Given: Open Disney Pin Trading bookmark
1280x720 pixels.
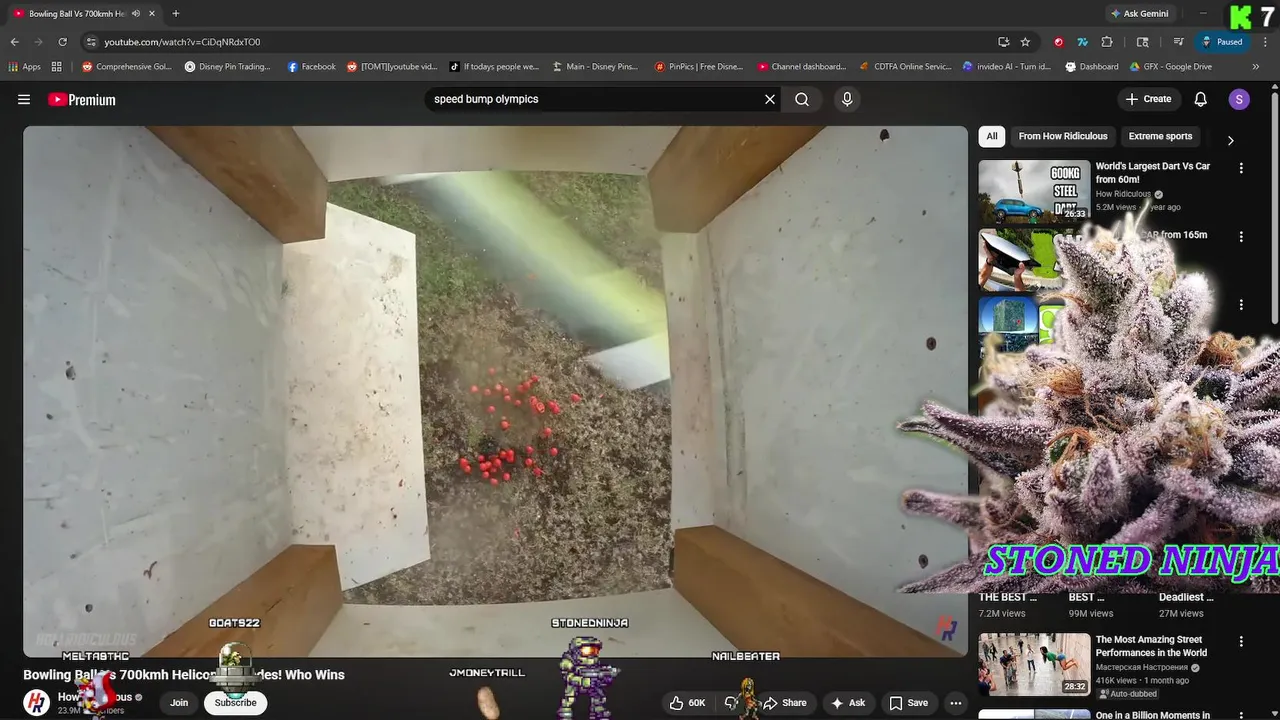Looking at the screenshot, I should click(x=228, y=67).
